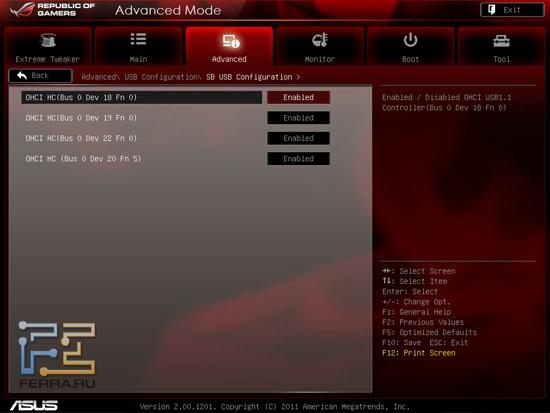Go to the Monitor tab
The height and width of the screenshot is (413, 550).
(x=320, y=46)
